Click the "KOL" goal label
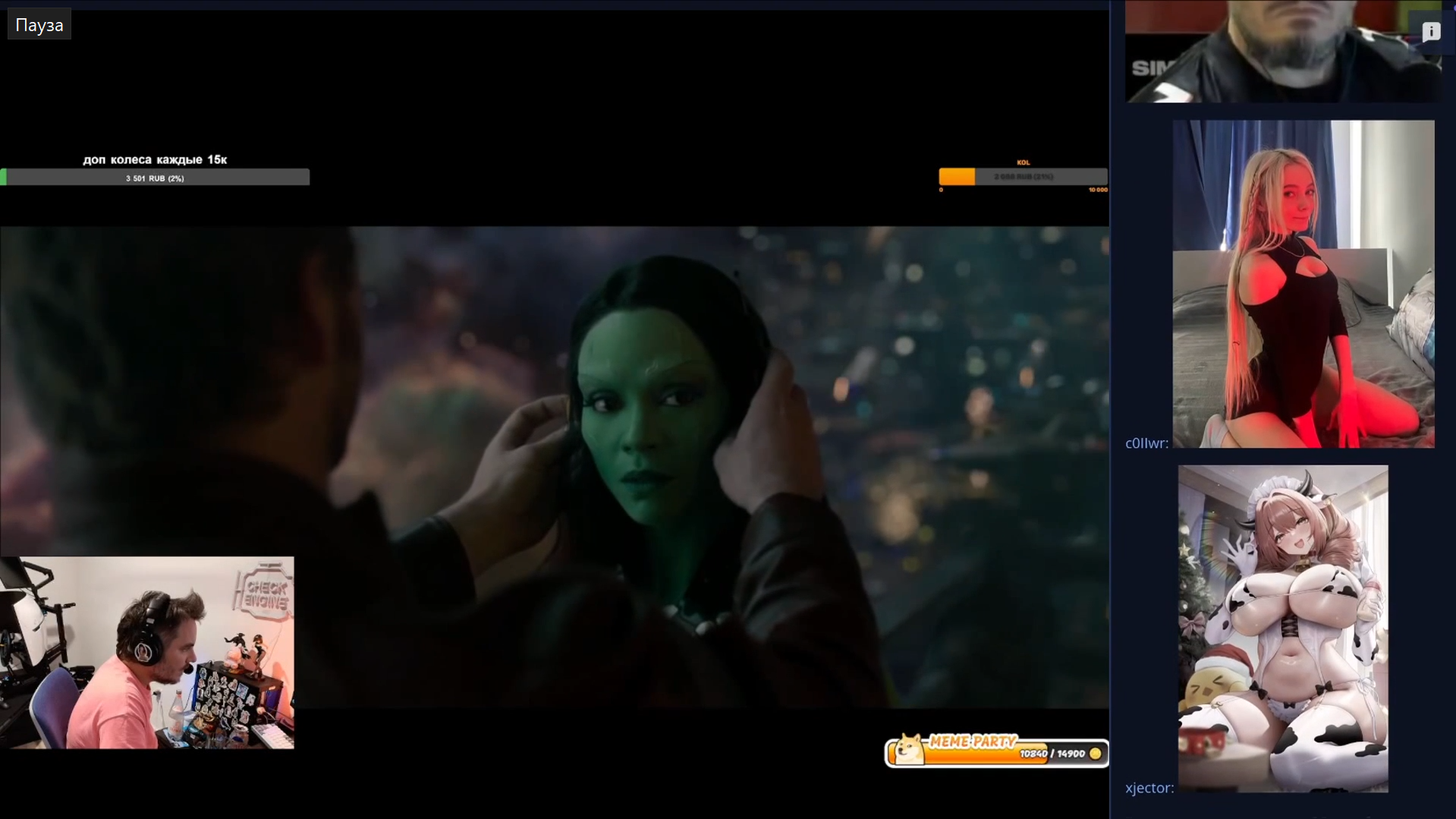This screenshot has height=819, width=1456. click(x=1023, y=162)
